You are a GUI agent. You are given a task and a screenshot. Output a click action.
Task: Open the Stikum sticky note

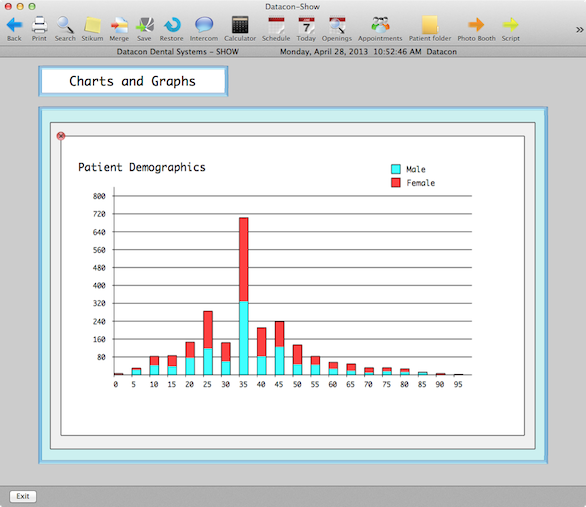pyautogui.click(x=92, y=25)
